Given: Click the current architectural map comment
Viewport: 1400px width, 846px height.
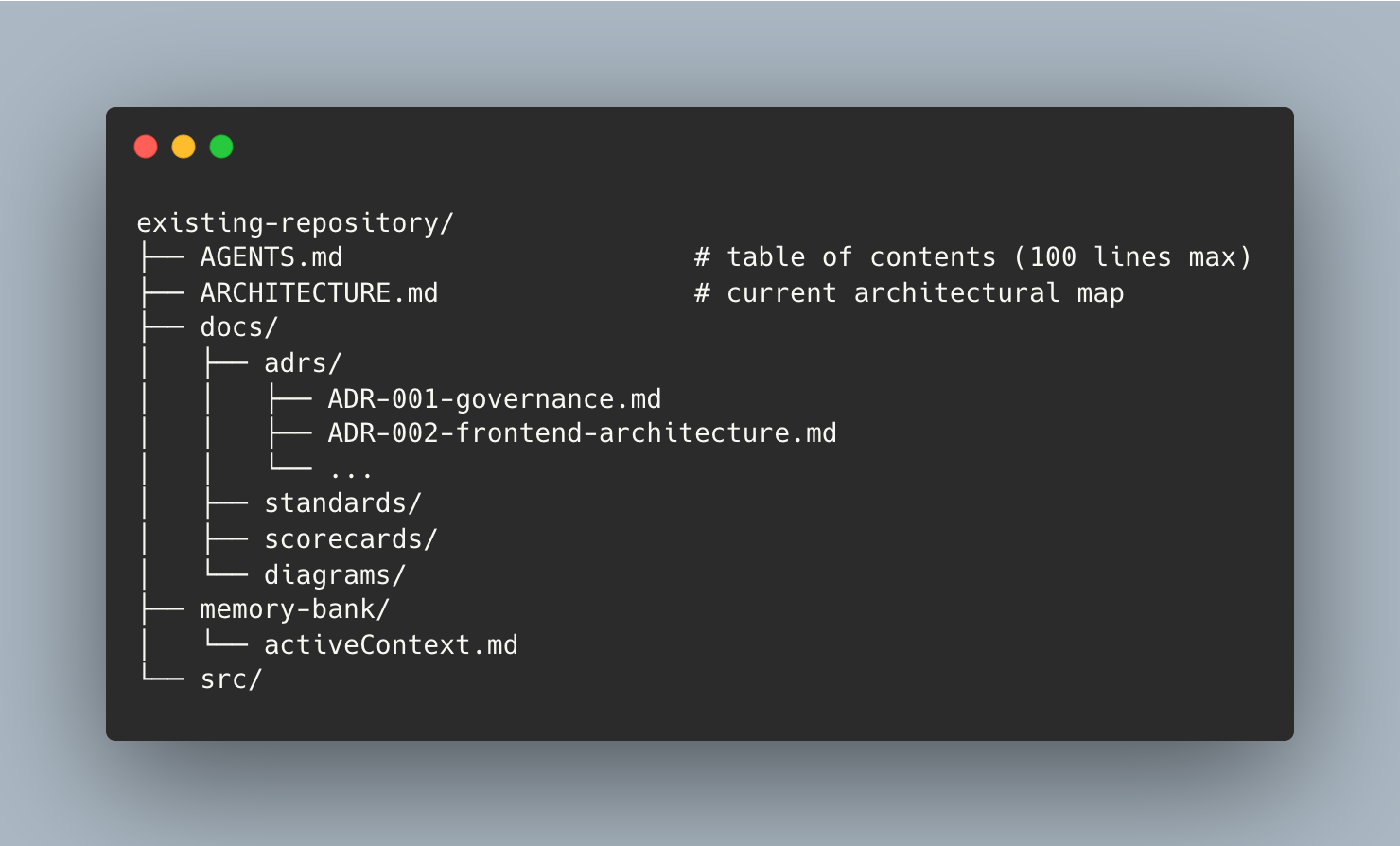Looking at the screenshot, I should (909, 293).
